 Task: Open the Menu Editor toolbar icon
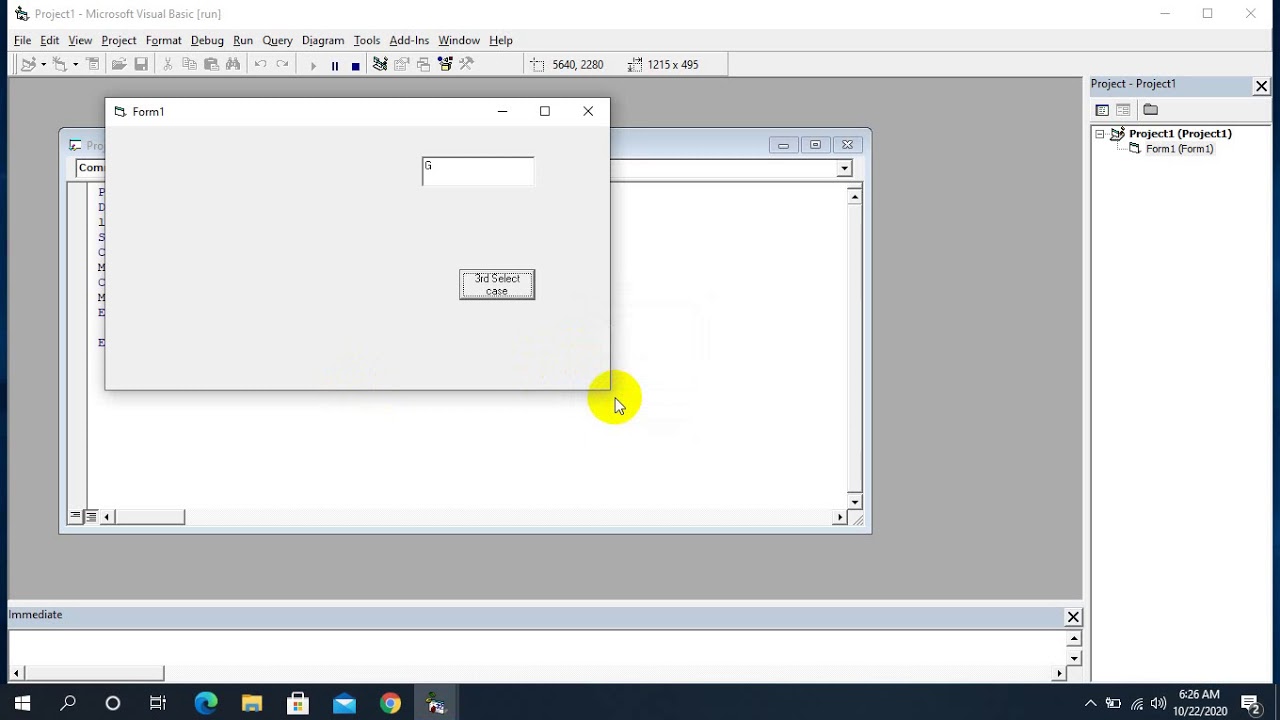click(93, 64)
